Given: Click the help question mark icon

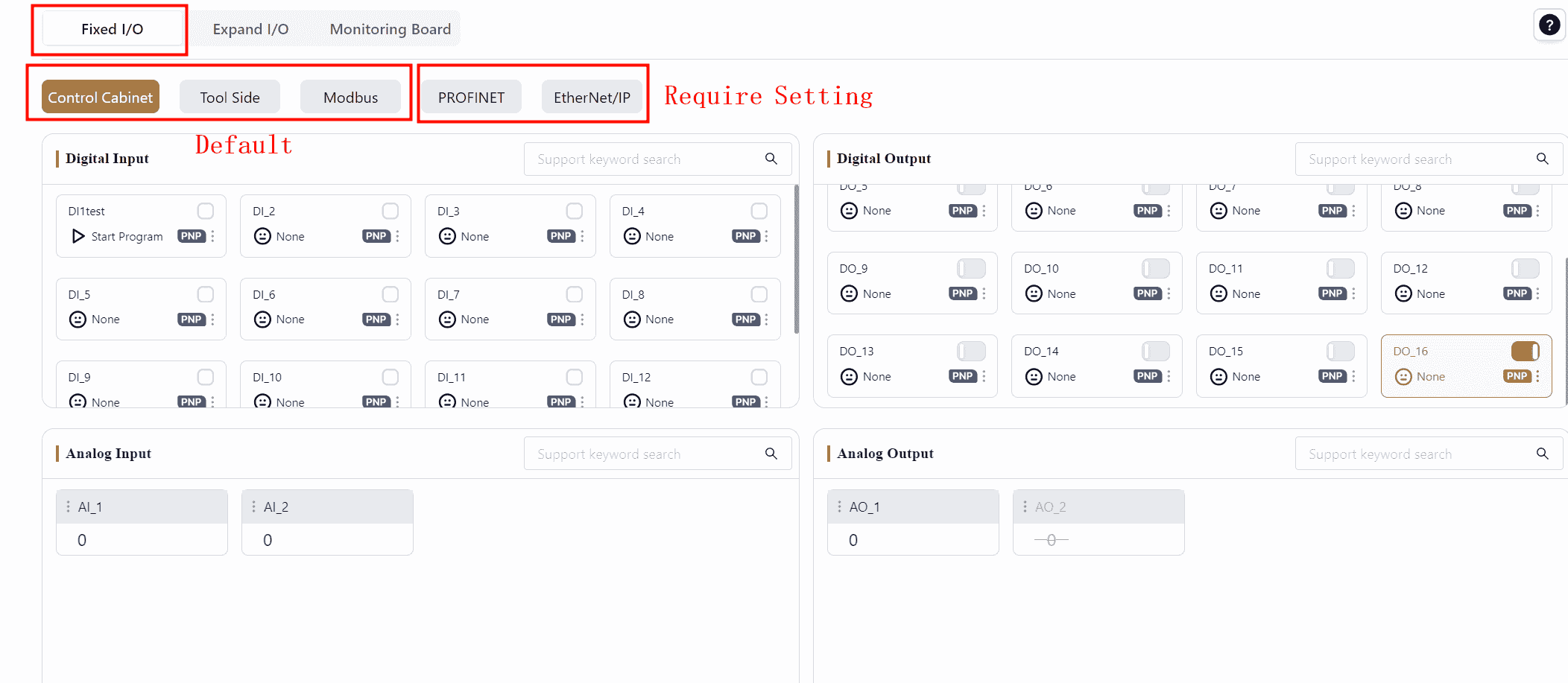Looking at the screenshot, I should pos(1549,26).
